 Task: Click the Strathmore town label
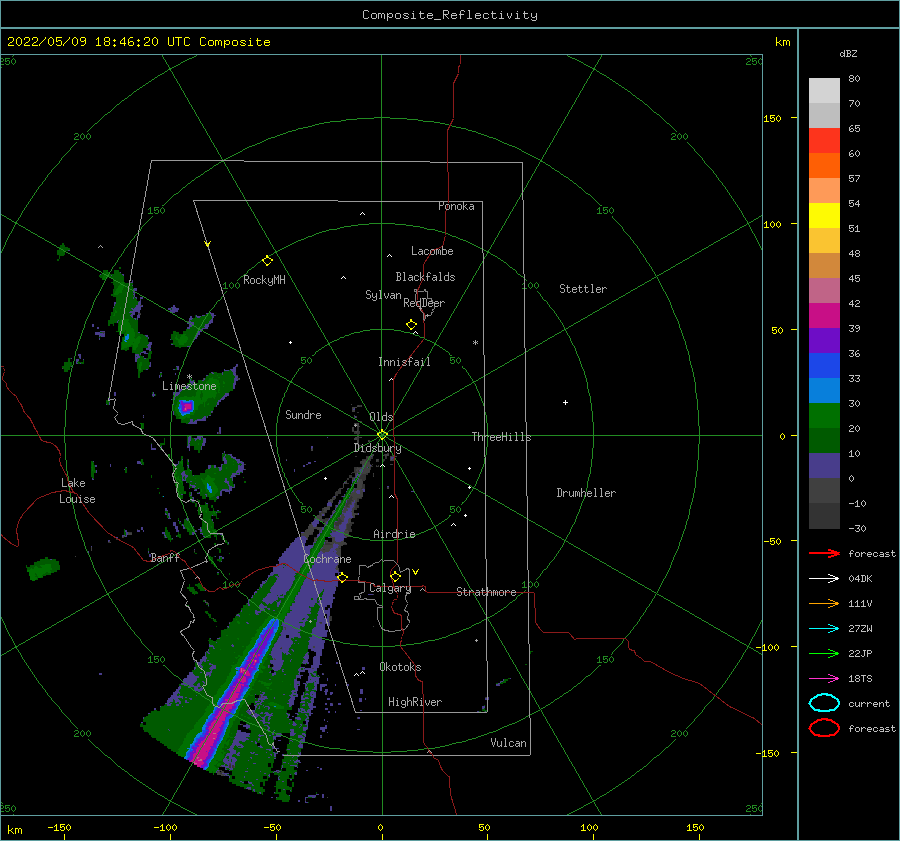click(486, 592)
